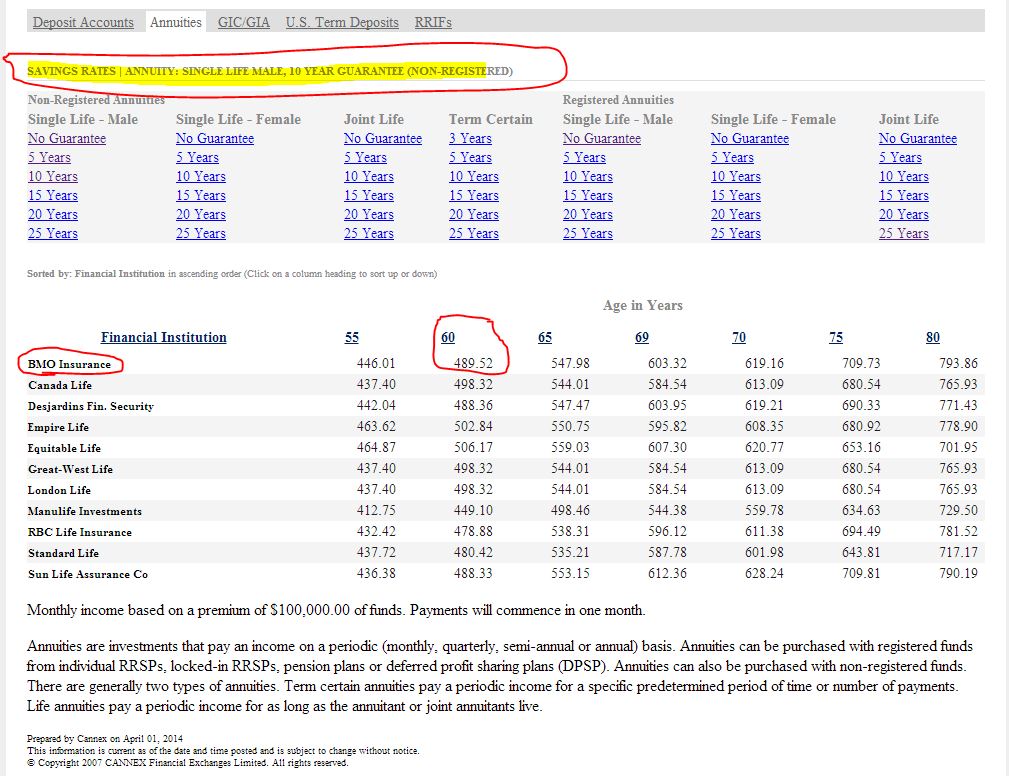Click the Annuities tab
The image size is (1009, 776).
point(176,22)
